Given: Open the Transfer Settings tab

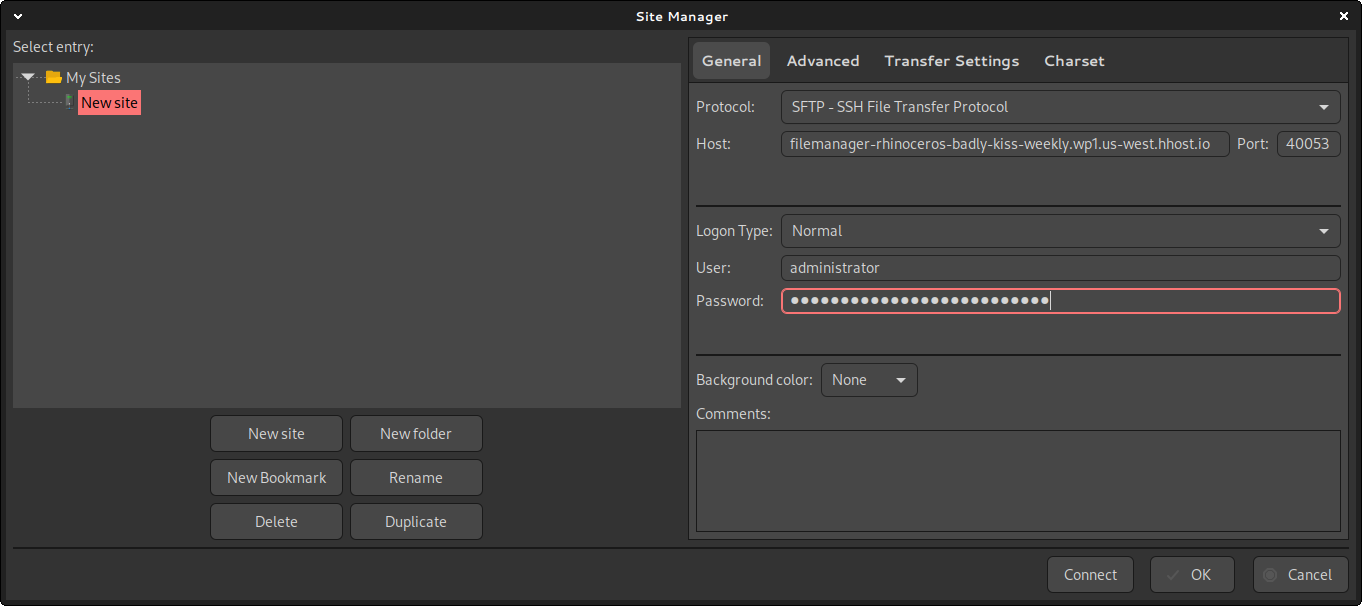Looking at the screenshot, I should coord(951,61).
